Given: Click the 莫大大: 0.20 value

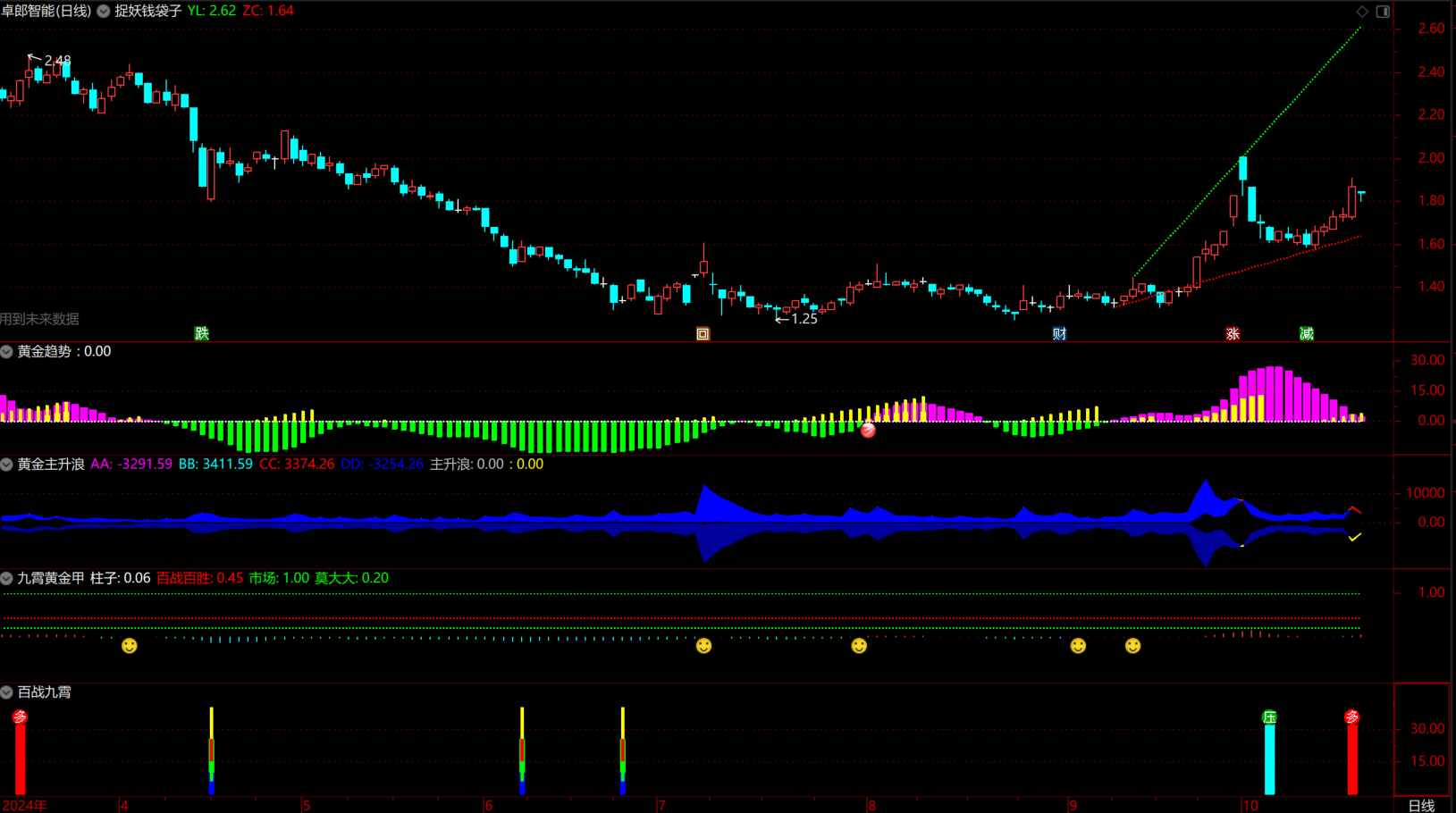Looking at the screenshot, I should pyautogui.click(x=351, y=579).
